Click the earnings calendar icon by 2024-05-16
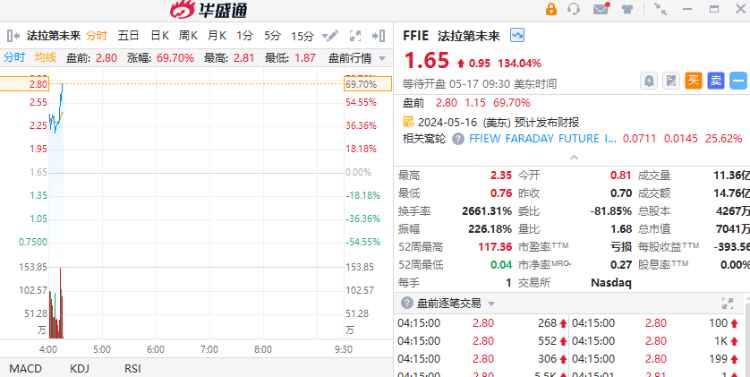This screenshot has width=750, height=377. click(408, 122)
